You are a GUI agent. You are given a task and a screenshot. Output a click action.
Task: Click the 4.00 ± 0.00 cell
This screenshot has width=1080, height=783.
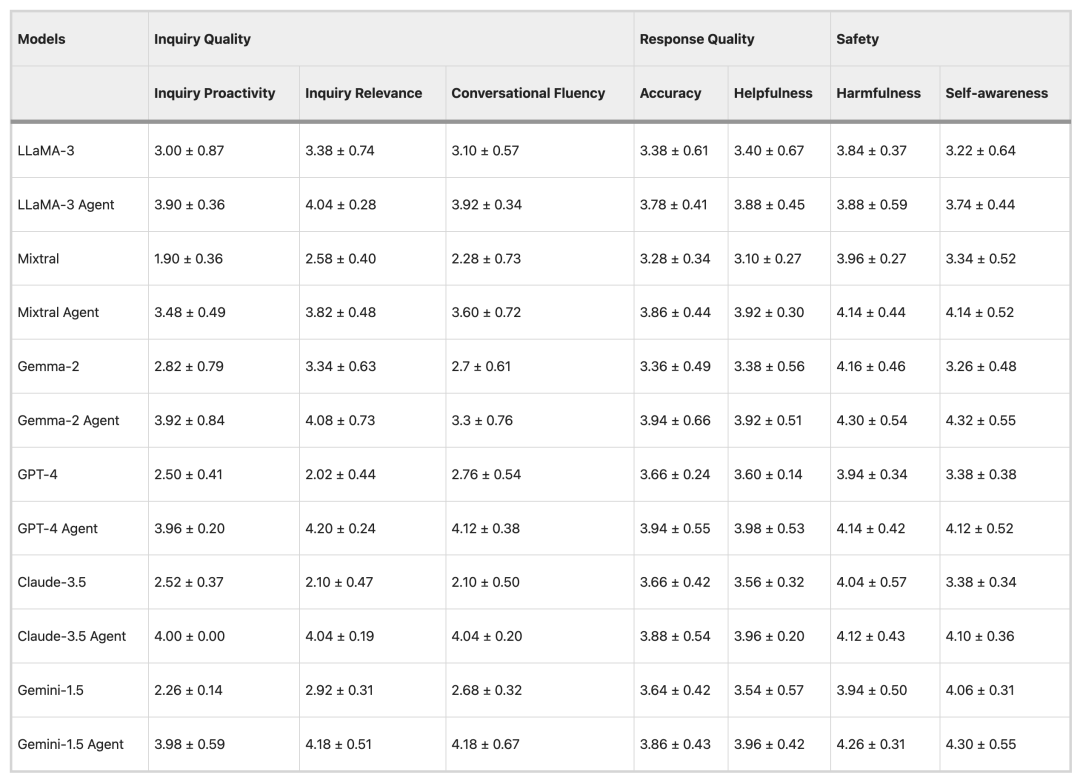[x=189, y=637]
